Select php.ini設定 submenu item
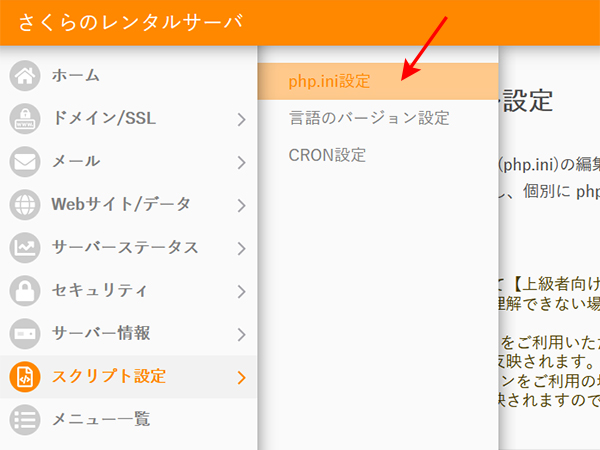The image size is (600, 450). (378, 82)
